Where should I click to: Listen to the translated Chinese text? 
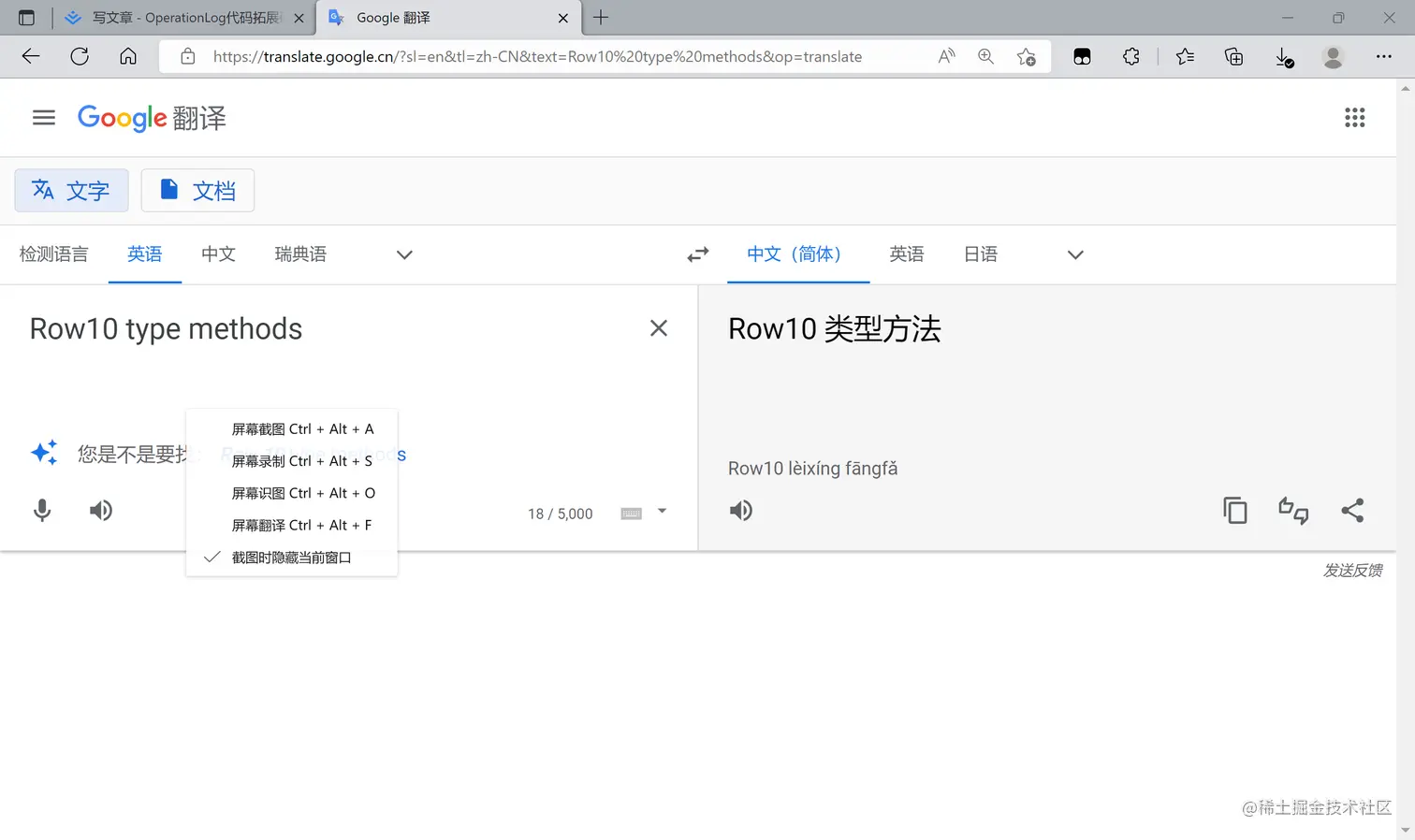(x=741, y=511)
